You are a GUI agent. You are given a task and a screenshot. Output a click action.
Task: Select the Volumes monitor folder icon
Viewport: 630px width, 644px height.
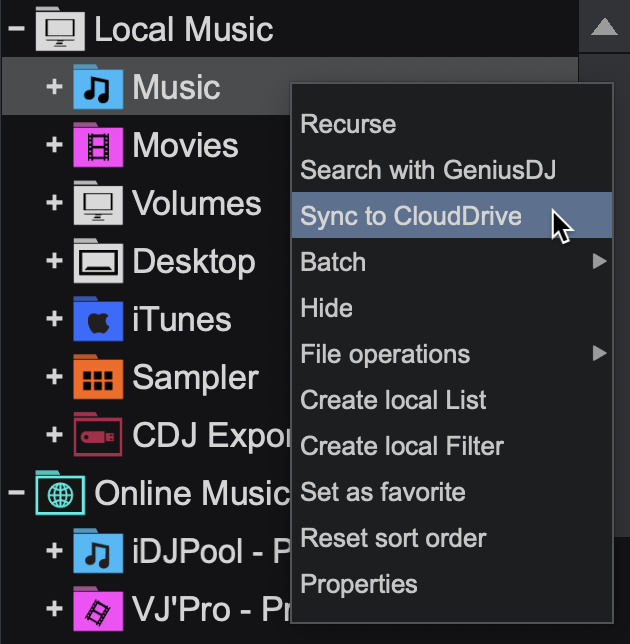pyautogui.click(x=97, y=204)
